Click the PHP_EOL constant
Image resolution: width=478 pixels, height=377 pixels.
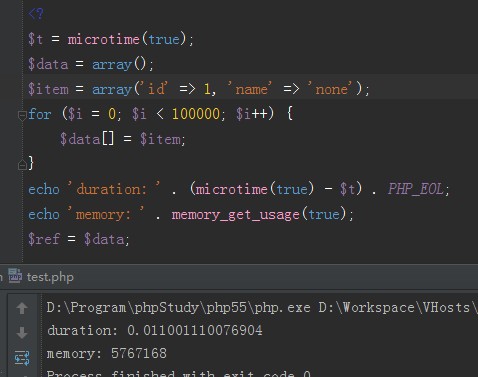click(x=415, y=189)
